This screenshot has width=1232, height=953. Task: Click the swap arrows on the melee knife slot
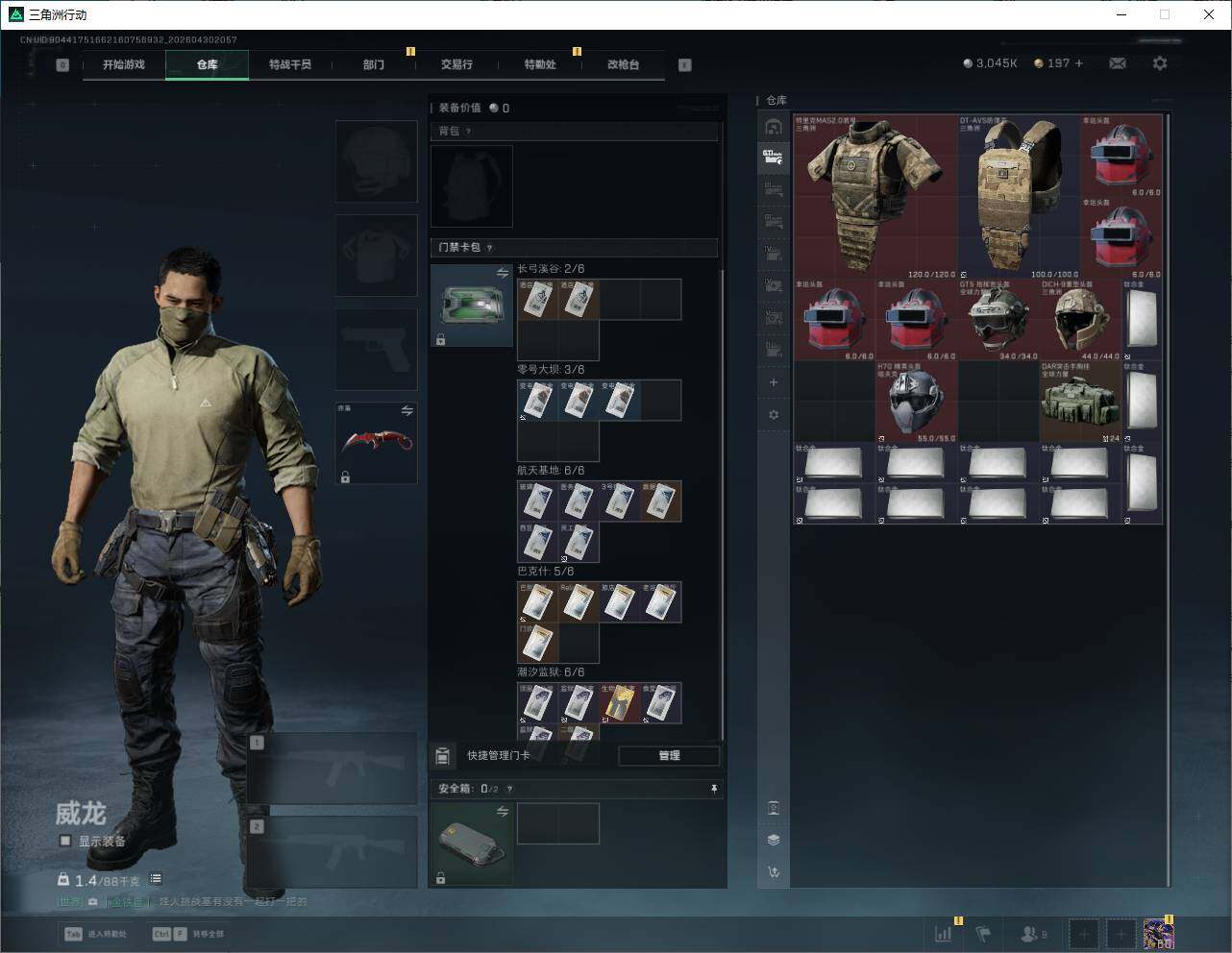[407, 411]
